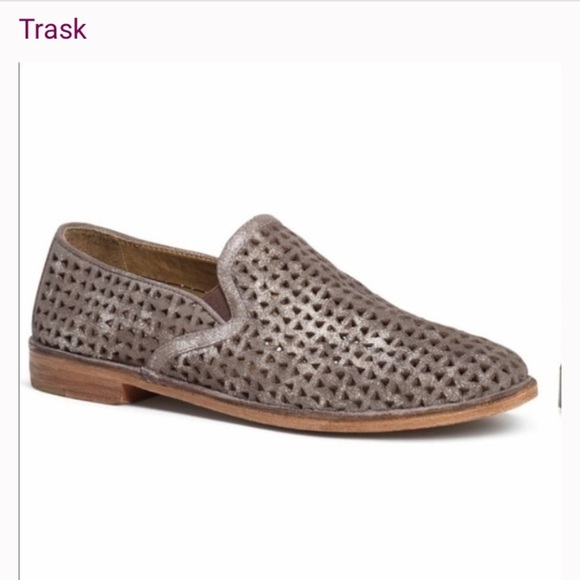Click the letter T in Trask heading
This screenshot has width=580, height=580.
26,29
